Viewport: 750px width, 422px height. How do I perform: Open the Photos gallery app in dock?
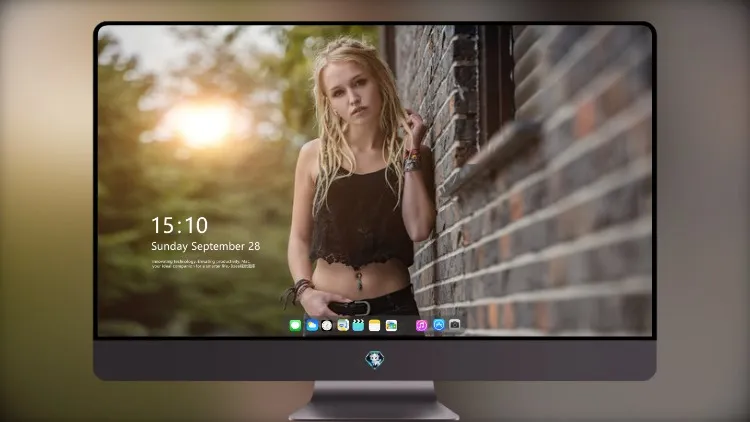click(x=391, y=326)
